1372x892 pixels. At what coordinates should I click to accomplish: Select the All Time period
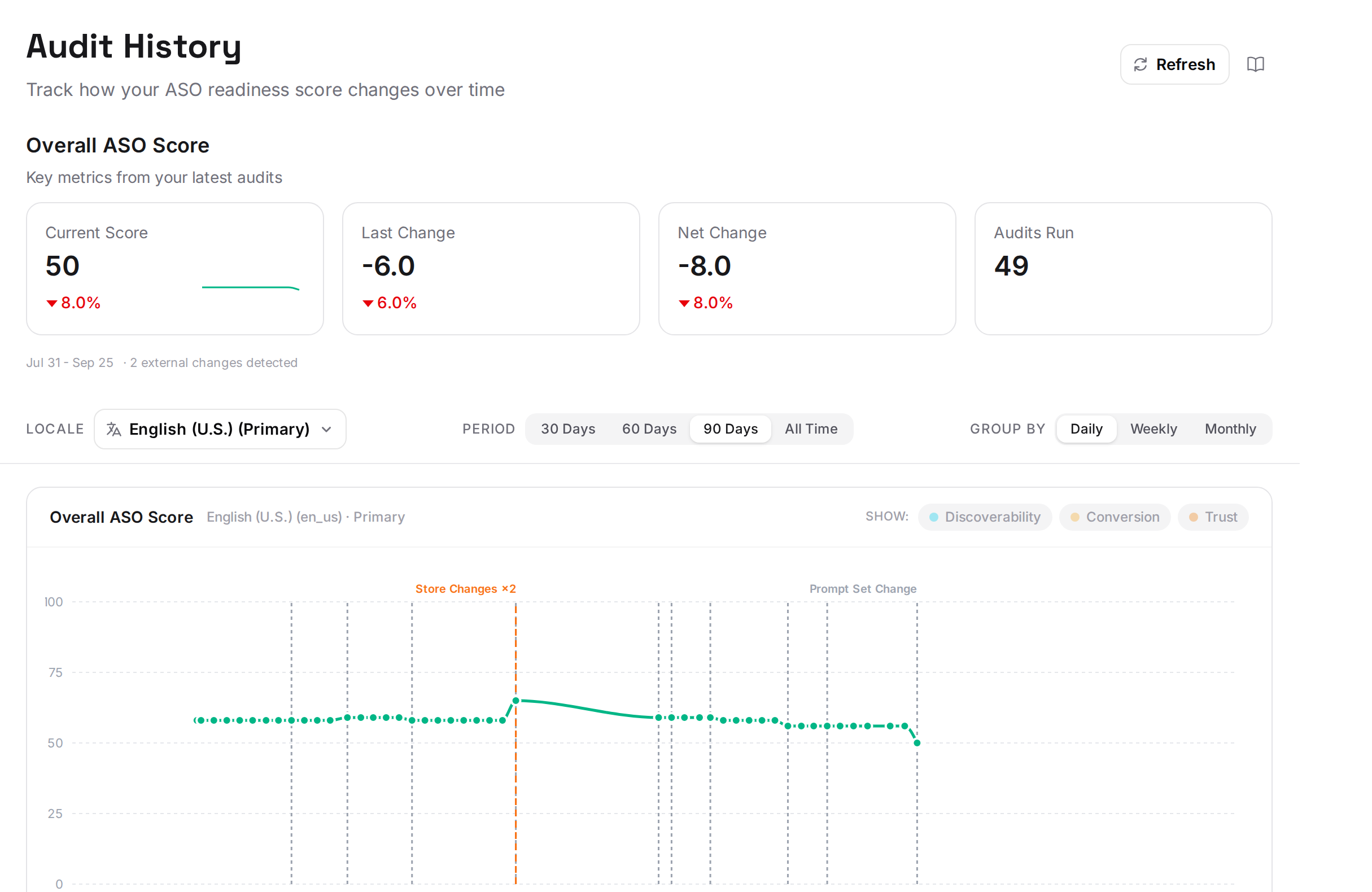811,429
